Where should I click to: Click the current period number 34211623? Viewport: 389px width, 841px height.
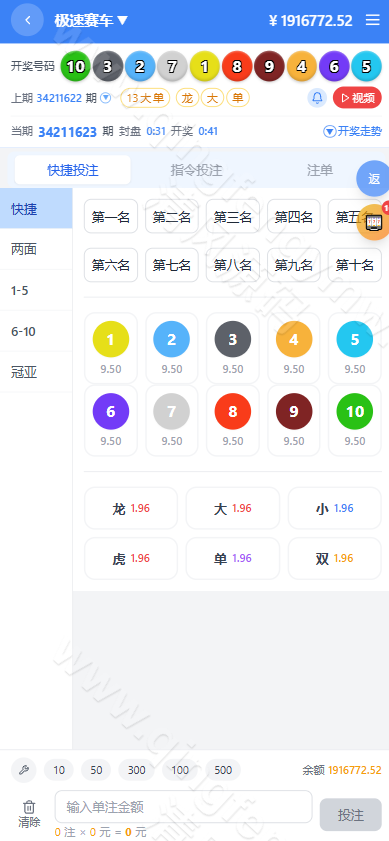point(68,132)
